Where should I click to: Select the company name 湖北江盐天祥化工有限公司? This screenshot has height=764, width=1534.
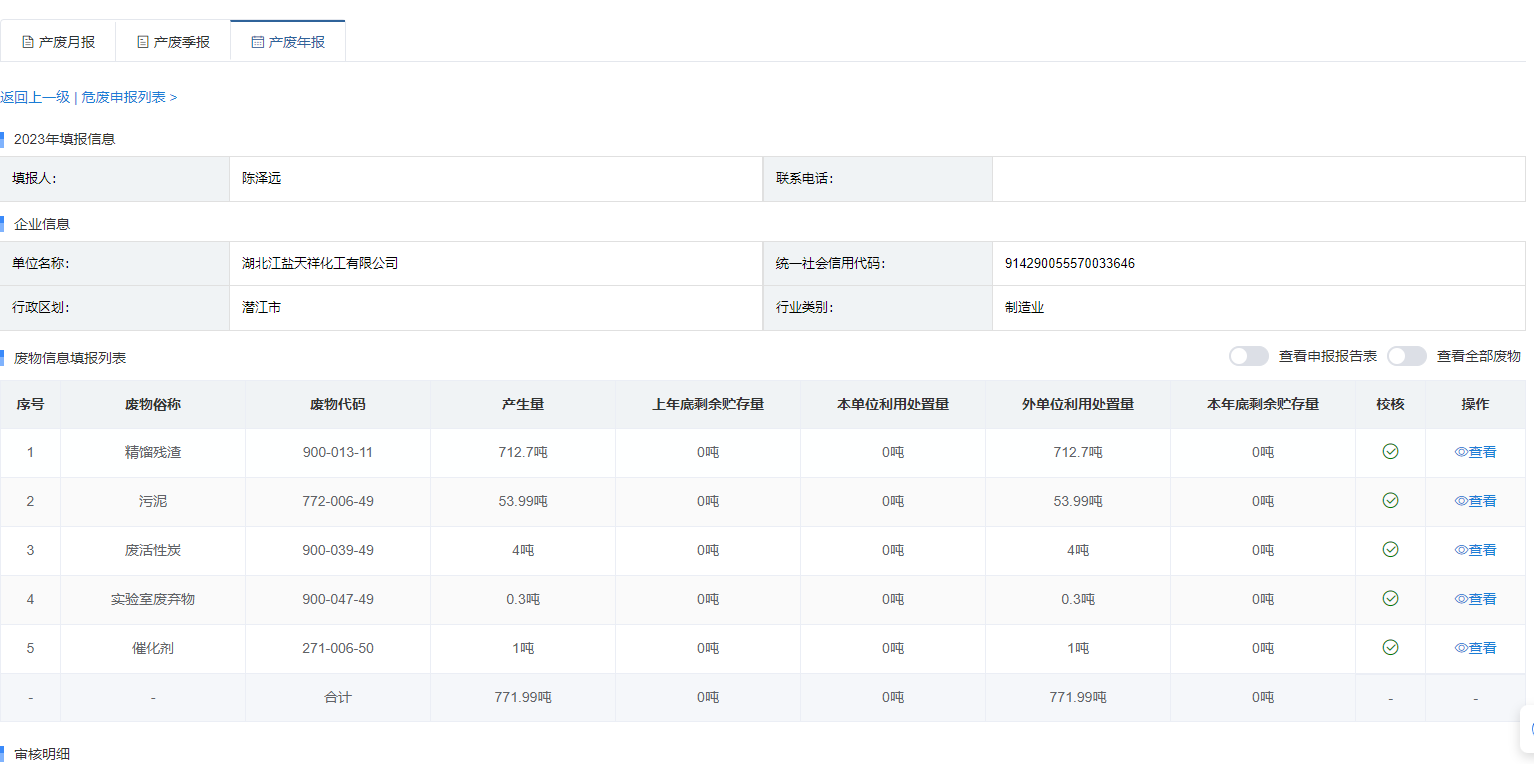[x=320, y=263]
